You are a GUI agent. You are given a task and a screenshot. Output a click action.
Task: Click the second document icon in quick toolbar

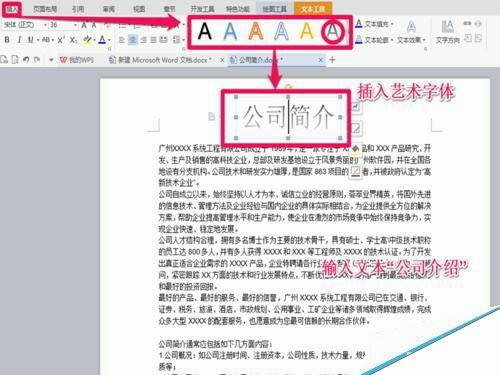(x=15, y=60)
